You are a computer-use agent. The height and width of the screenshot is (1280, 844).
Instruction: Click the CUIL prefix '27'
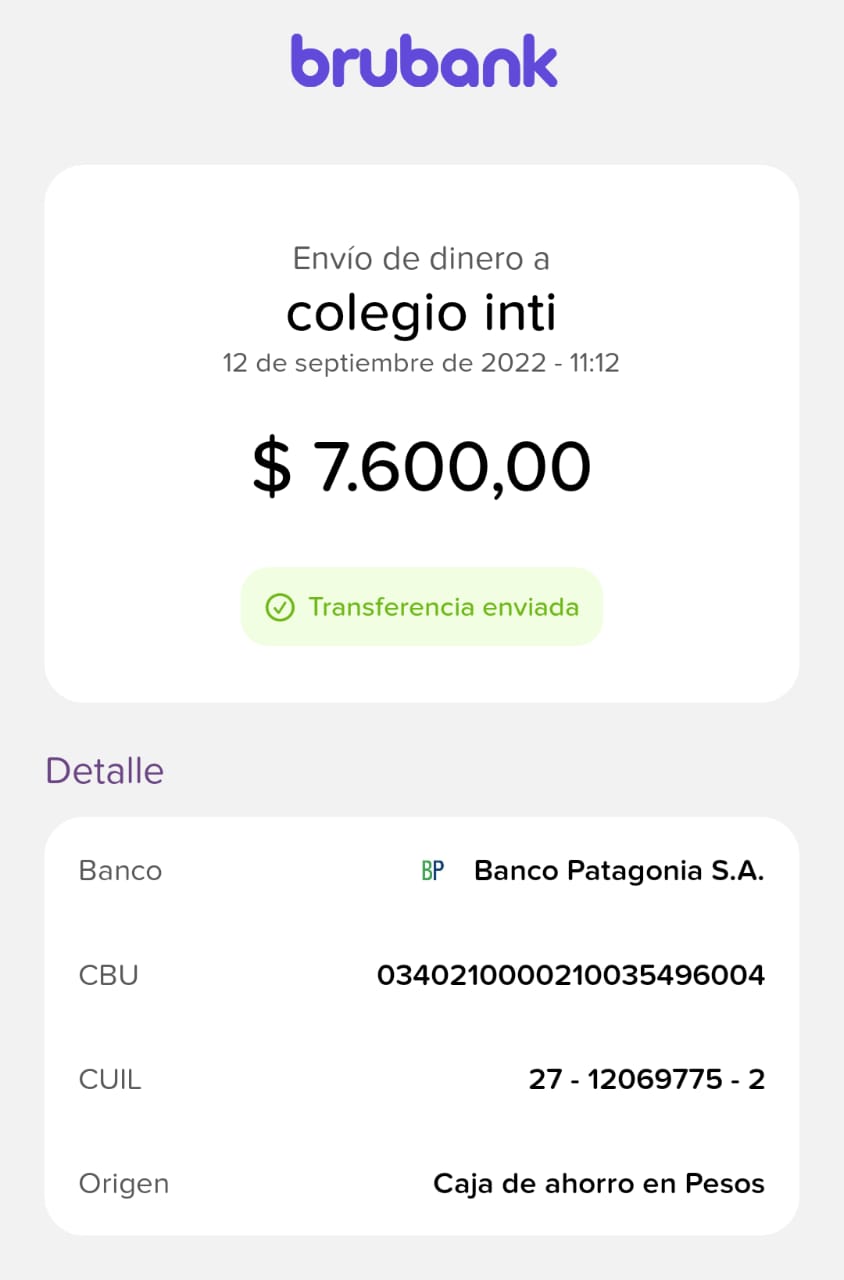point(546,1080)
